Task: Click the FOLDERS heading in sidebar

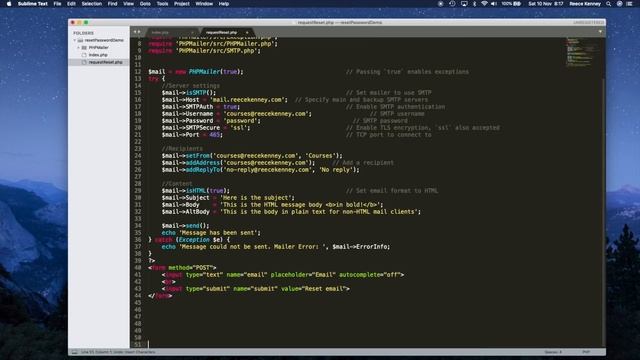Action: click(83, 33)
